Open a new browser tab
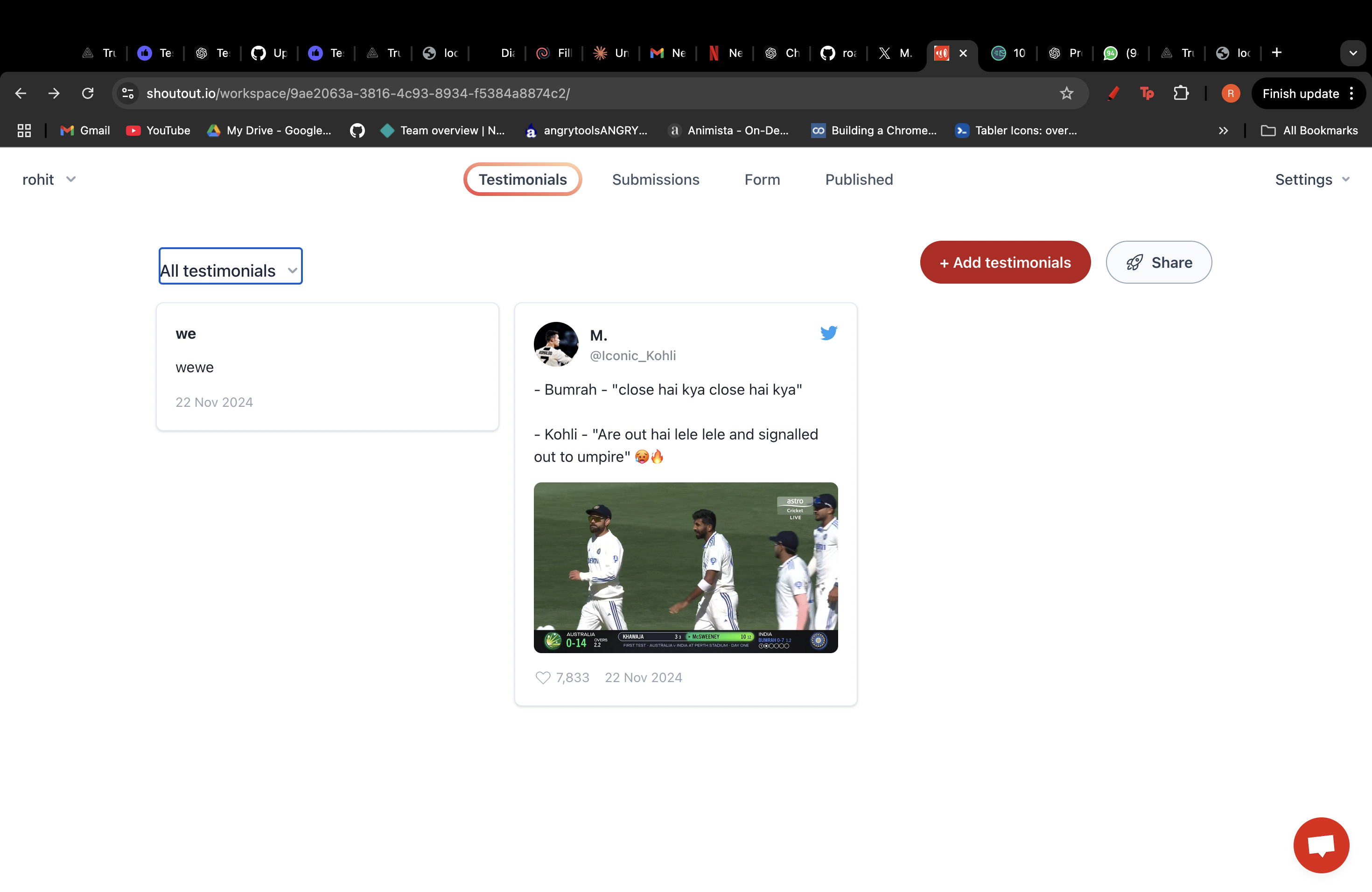 [x=1277, y=53]
